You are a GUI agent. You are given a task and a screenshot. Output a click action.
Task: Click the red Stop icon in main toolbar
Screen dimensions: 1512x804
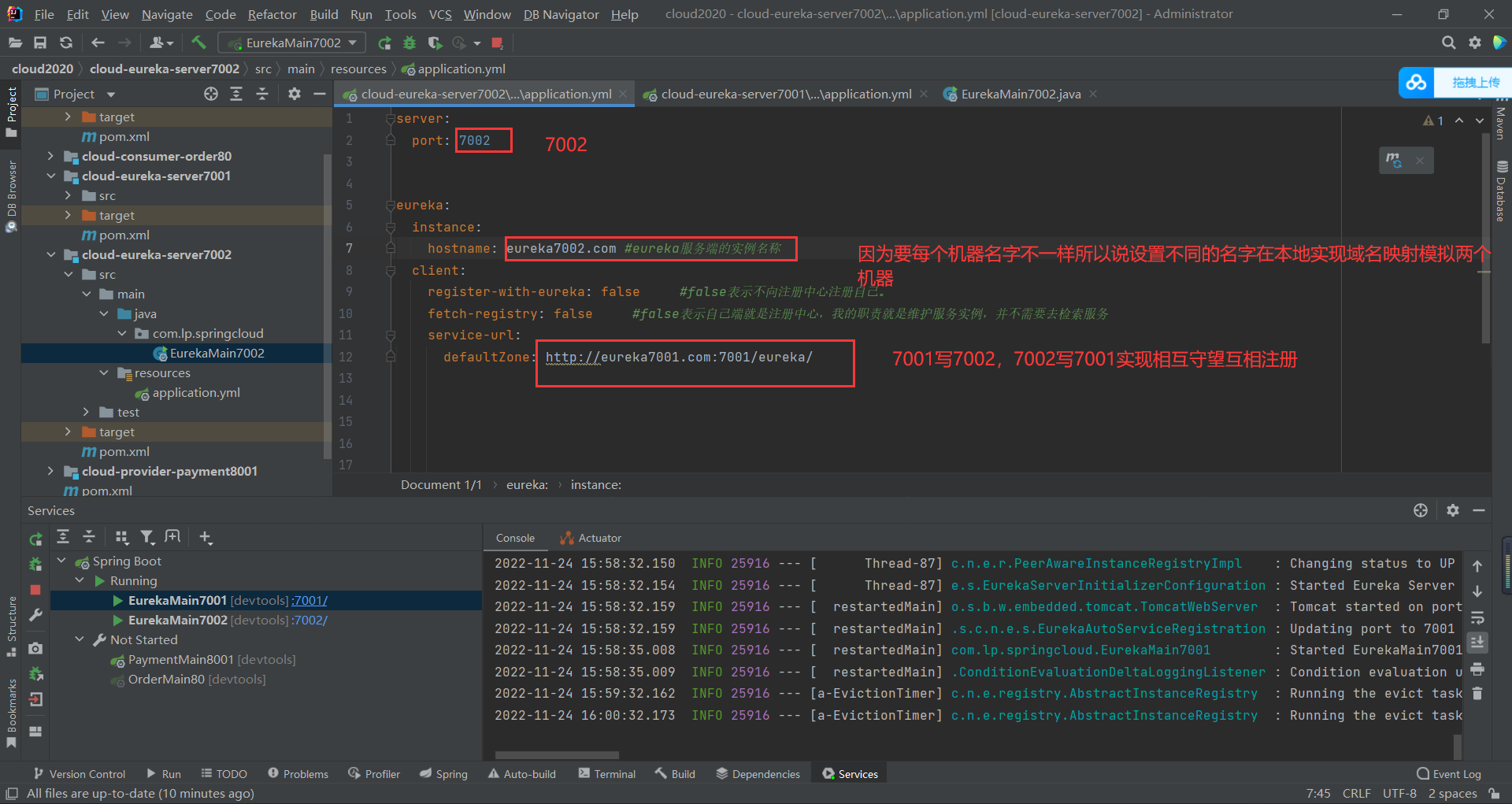pos(497,43)
